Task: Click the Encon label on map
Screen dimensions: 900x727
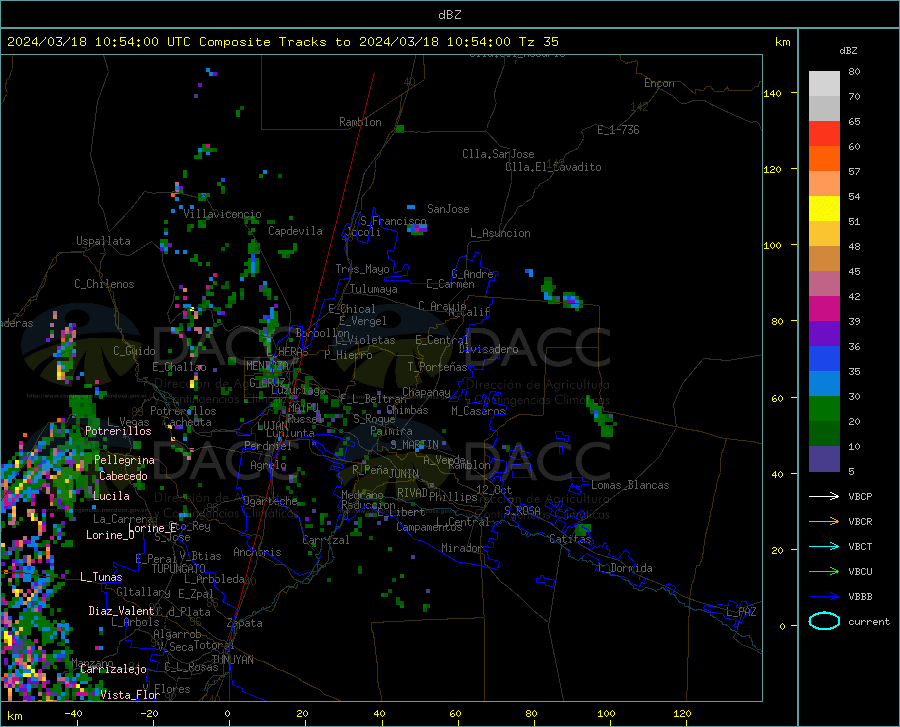Action: pos(659,83)
